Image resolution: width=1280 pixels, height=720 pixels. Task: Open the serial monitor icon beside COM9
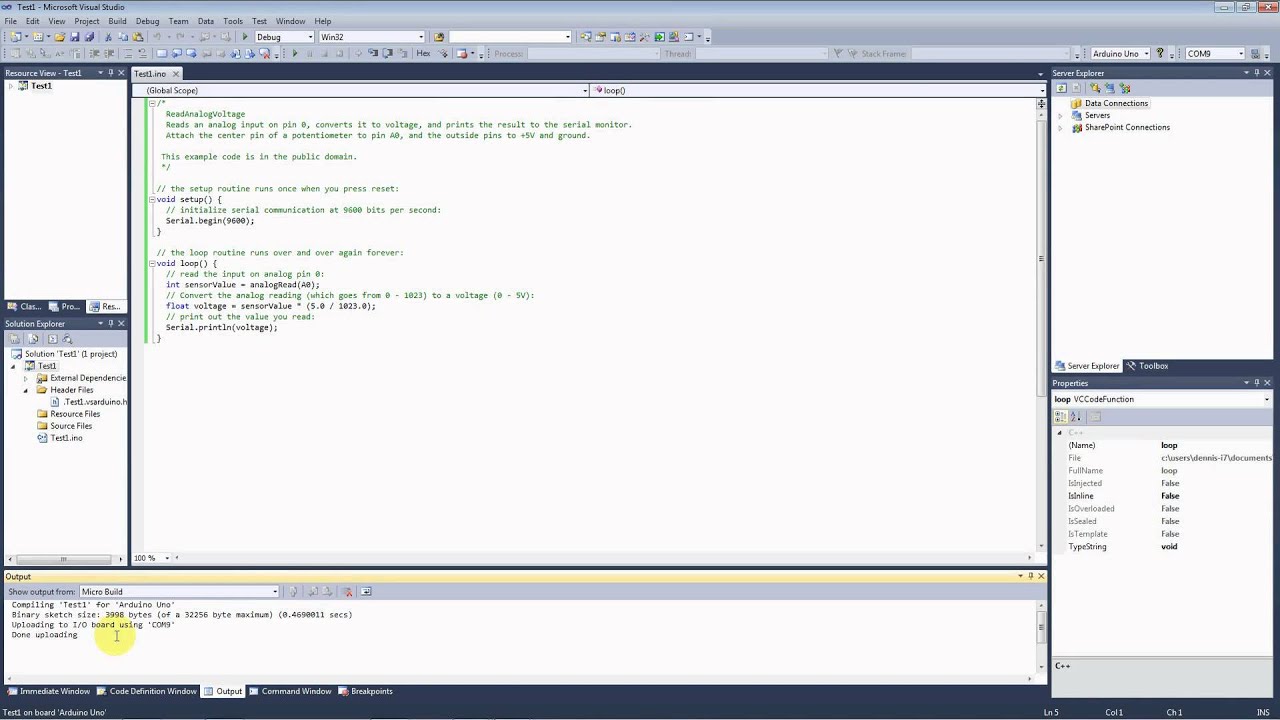point(1255,54)
